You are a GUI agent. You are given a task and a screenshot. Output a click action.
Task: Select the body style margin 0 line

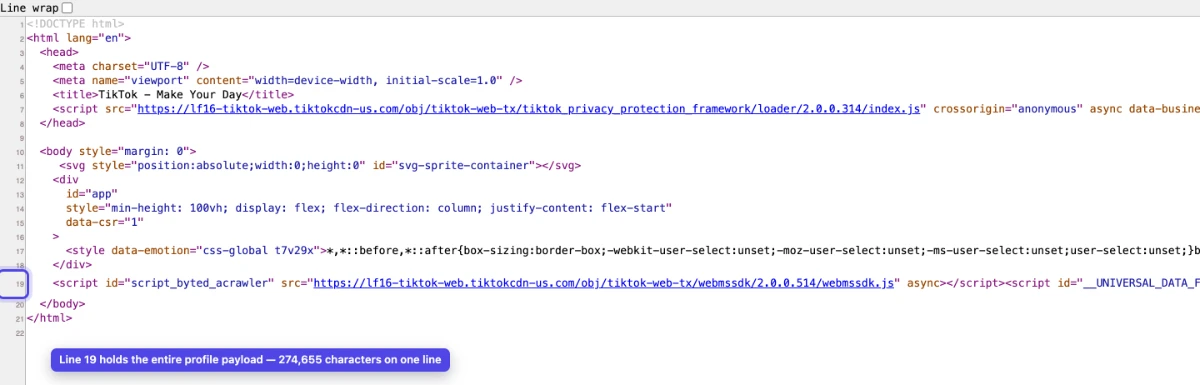click(118, 151)
